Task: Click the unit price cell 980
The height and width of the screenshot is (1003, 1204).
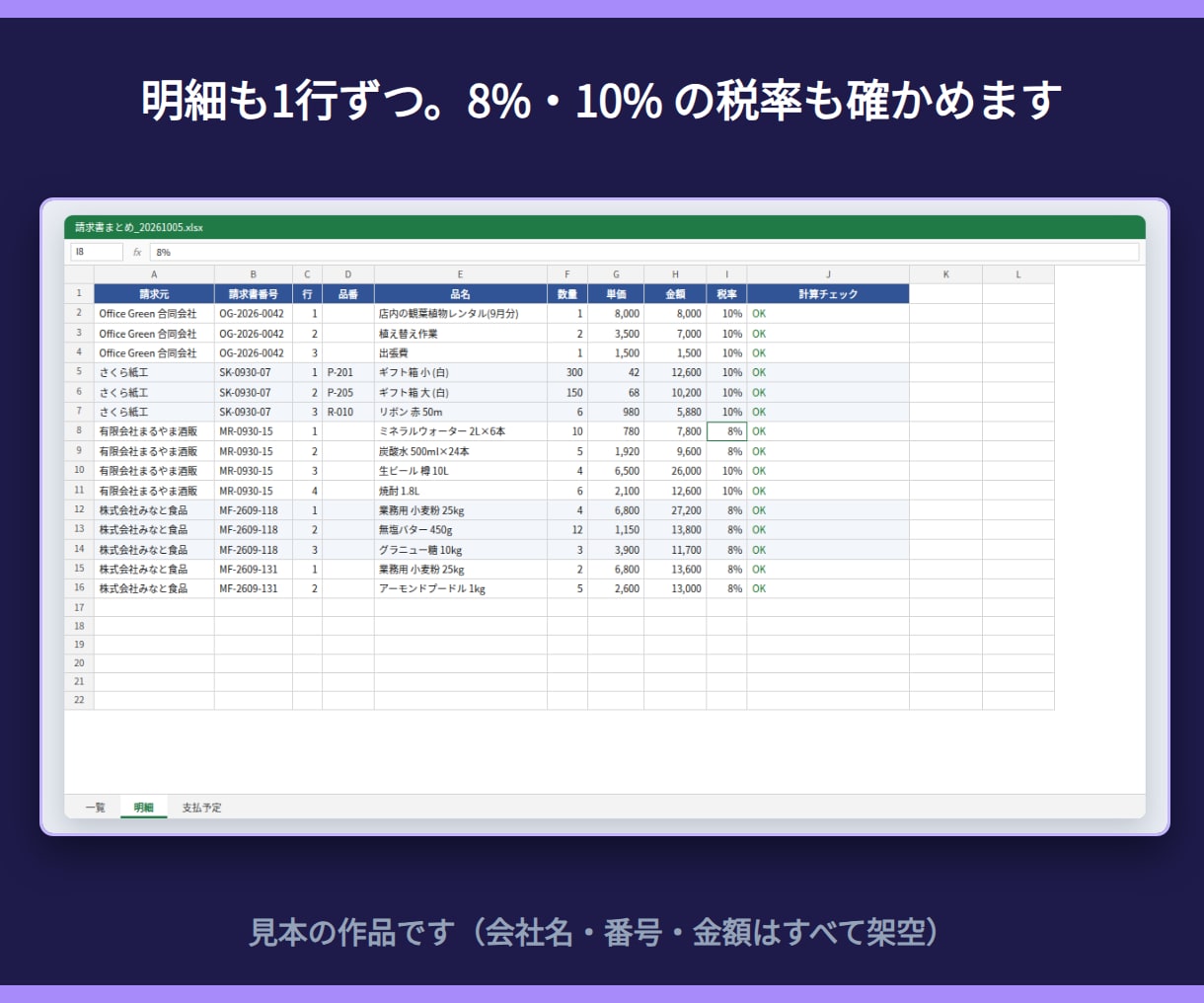Action: (x=616, y=413)
